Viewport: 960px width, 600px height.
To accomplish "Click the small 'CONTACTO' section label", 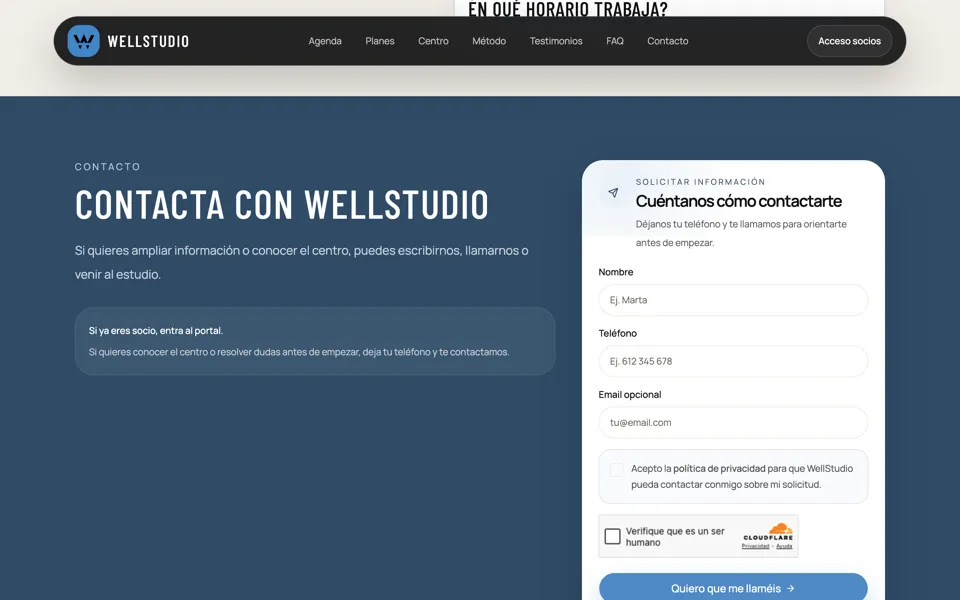I will tap(108, 167).
